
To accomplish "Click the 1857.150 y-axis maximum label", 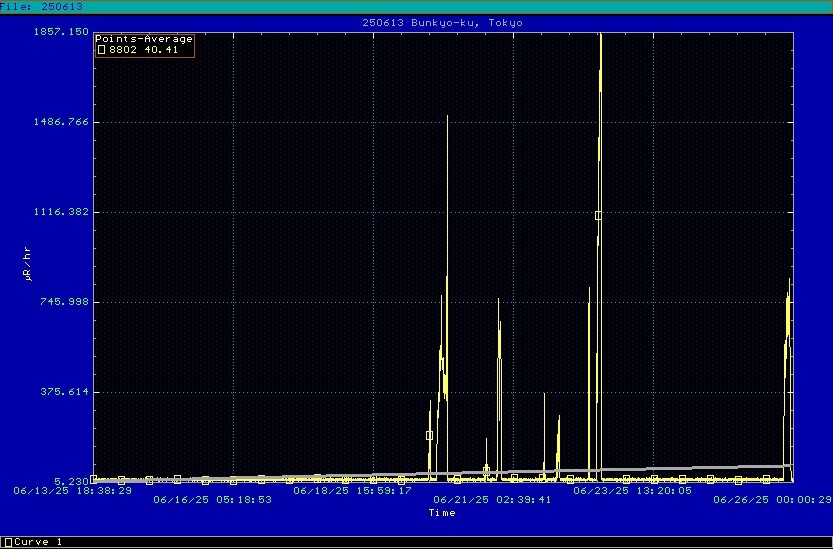I will click(x=63, y=32).
